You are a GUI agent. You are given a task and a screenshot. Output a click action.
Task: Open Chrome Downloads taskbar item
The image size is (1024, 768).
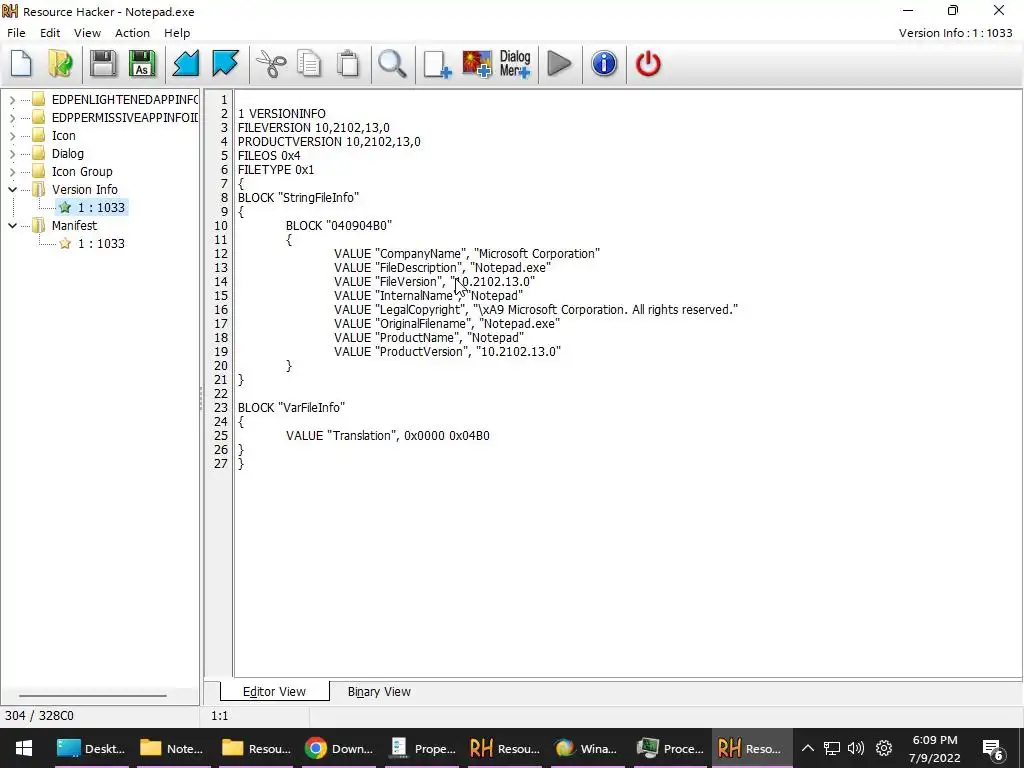coord(340,748)
